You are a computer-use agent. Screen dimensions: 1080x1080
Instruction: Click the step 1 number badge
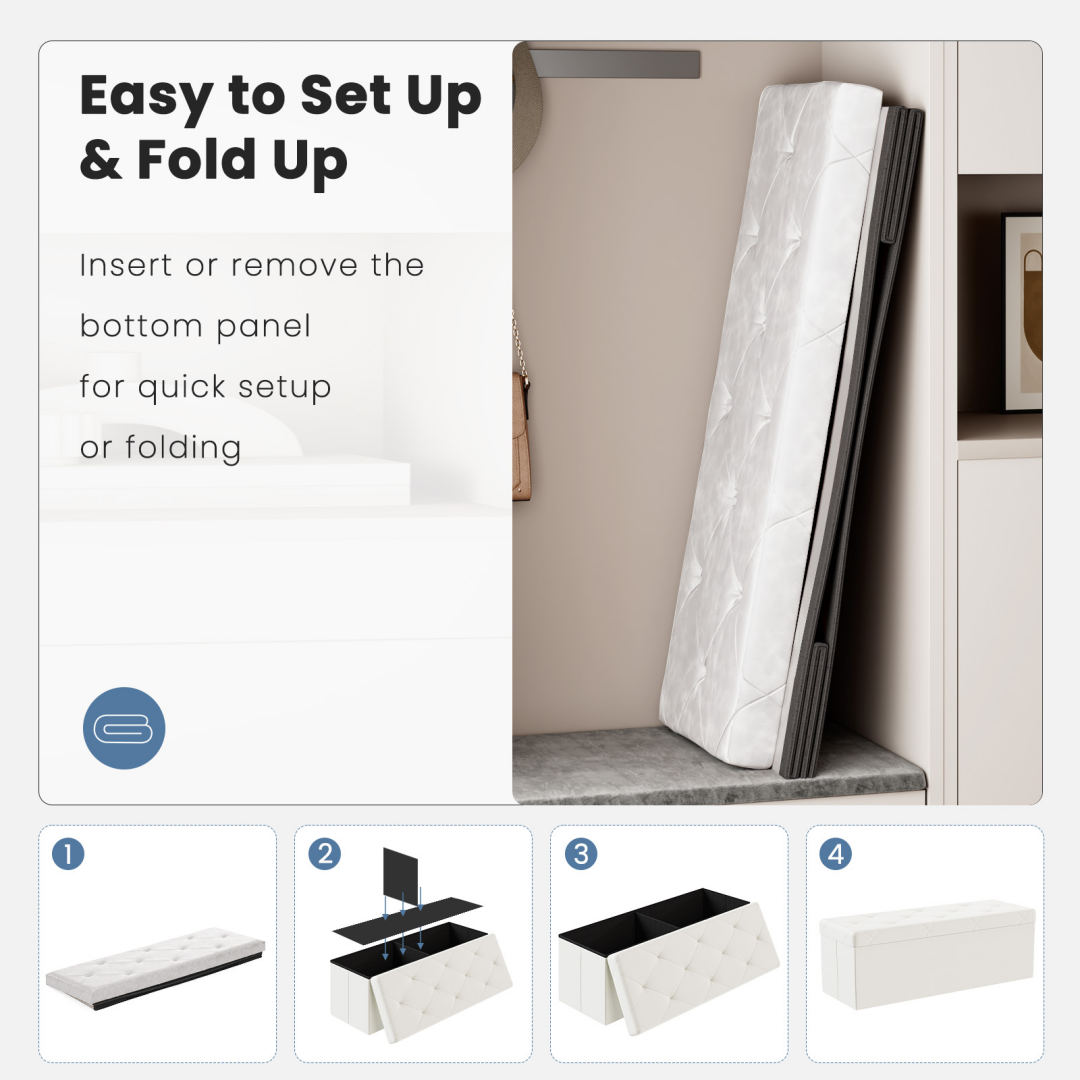point(68,854)
